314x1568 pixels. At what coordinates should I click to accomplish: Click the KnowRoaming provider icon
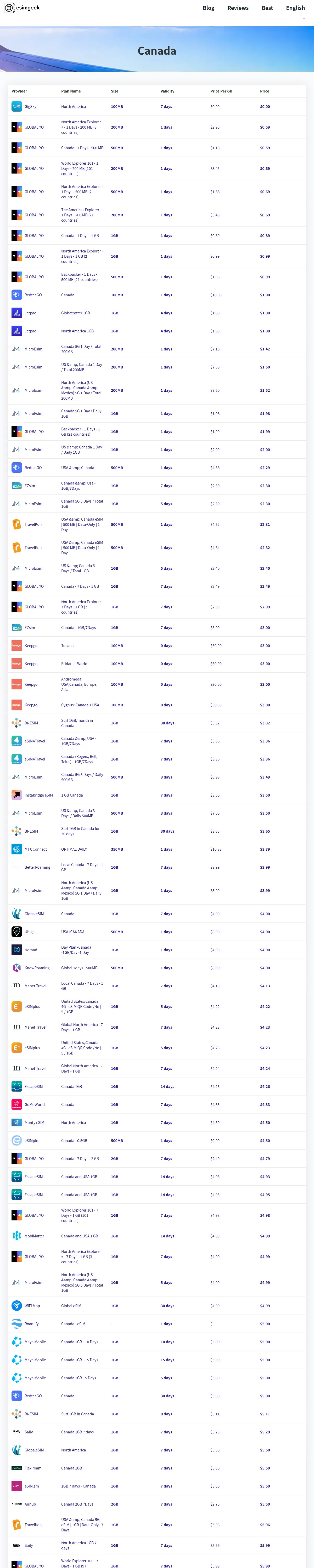click(x=16, y=968)
